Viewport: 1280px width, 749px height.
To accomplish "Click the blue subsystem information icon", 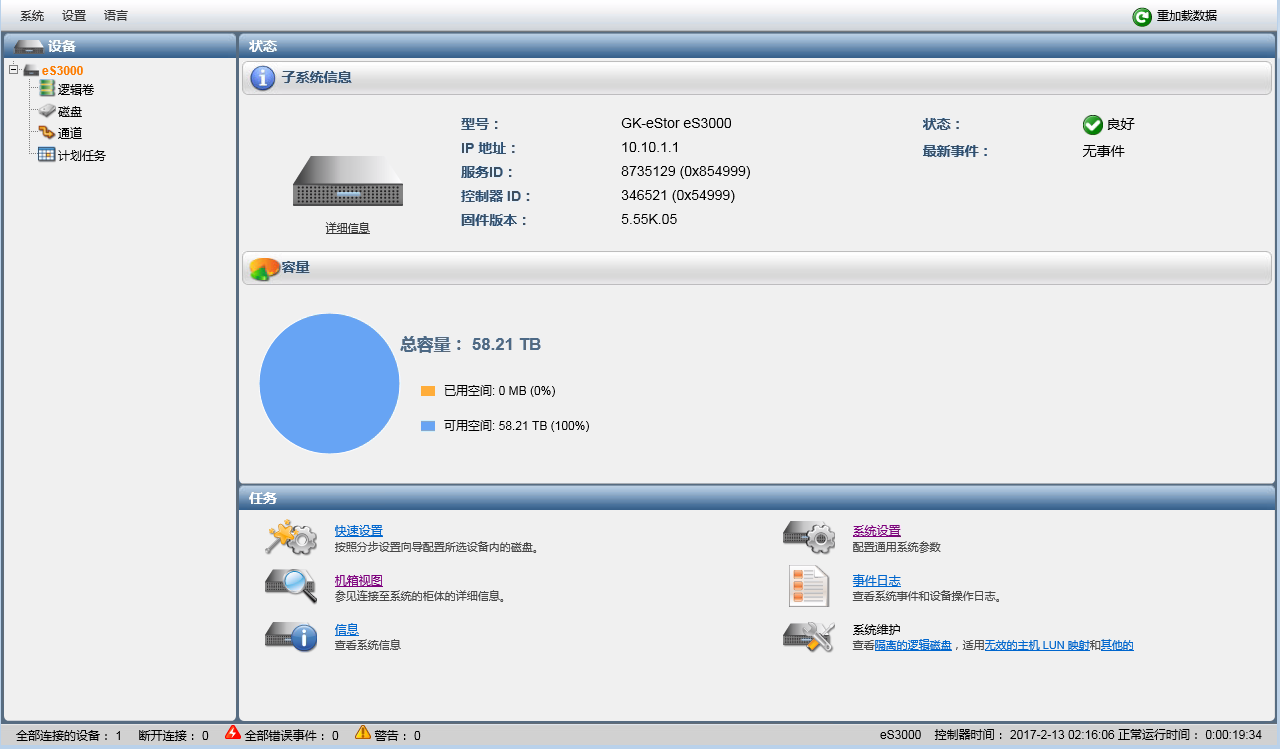I will point(263,78).
